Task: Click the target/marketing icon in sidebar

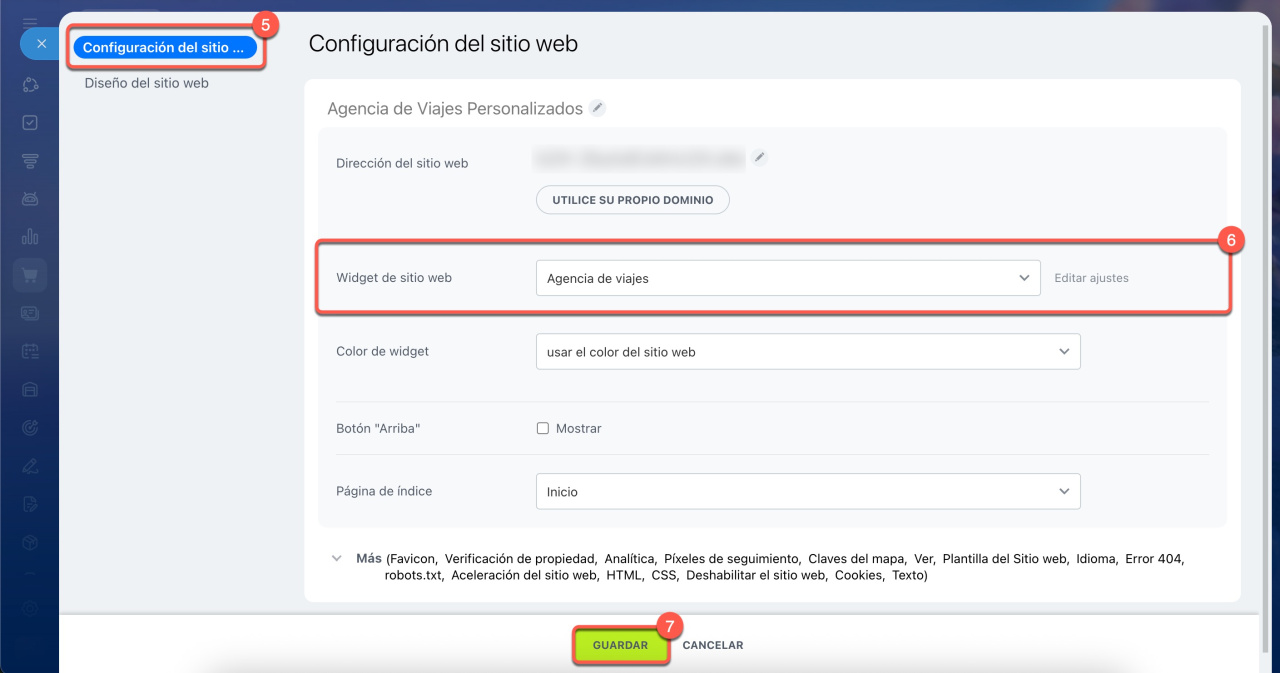Action: (29, 426)
